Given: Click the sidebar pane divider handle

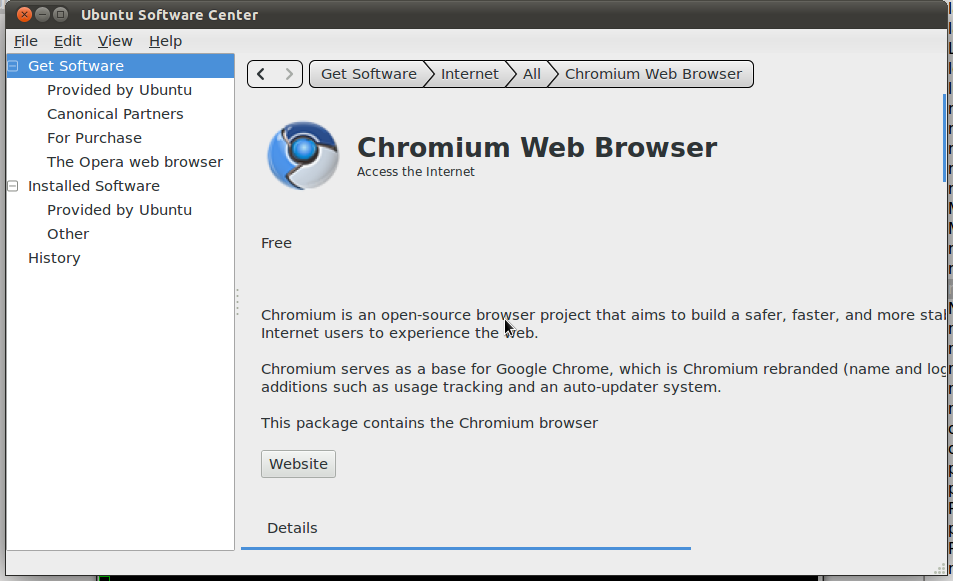Looking at the screenshot, I should tap(237, 302).
